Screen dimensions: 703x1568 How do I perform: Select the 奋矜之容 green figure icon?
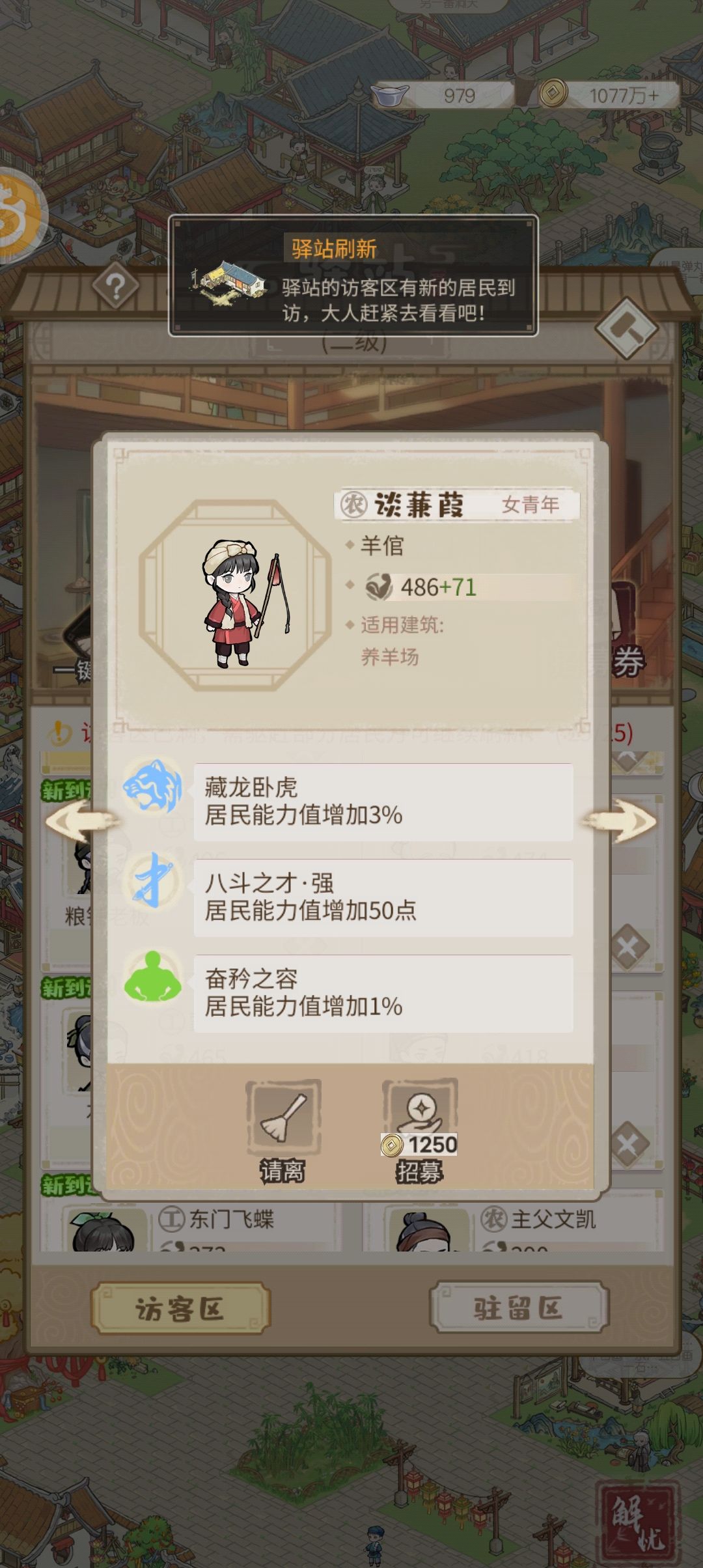point(153,976)
